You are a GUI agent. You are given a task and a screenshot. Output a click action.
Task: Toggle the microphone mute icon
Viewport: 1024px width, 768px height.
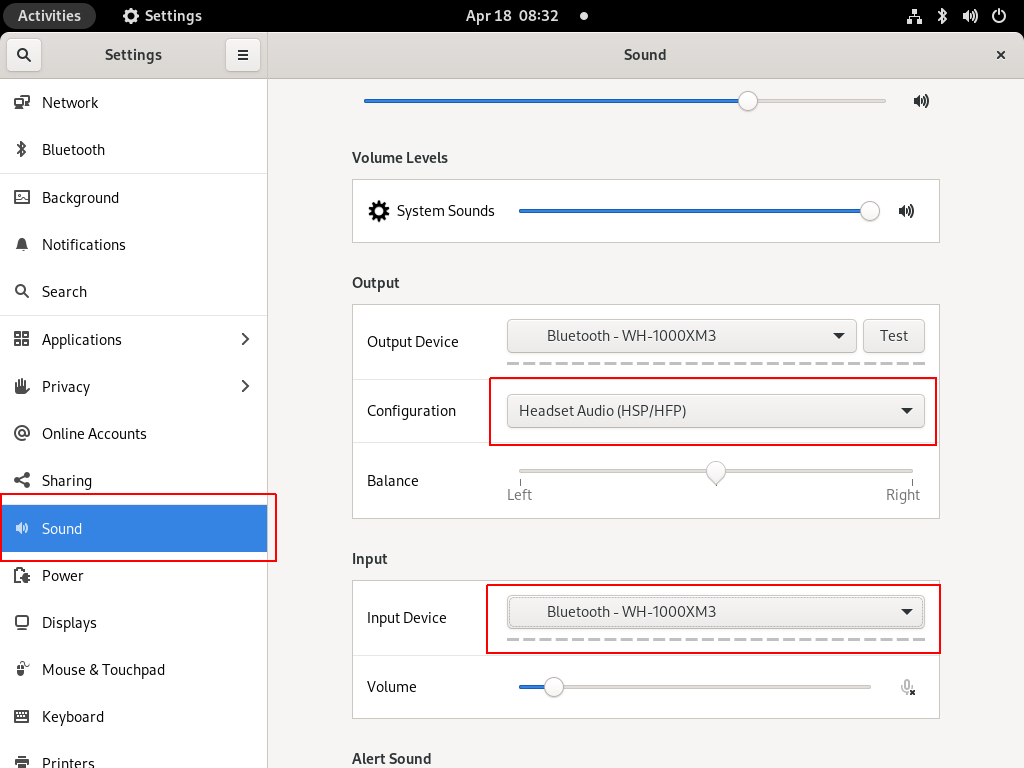point(907,687)
